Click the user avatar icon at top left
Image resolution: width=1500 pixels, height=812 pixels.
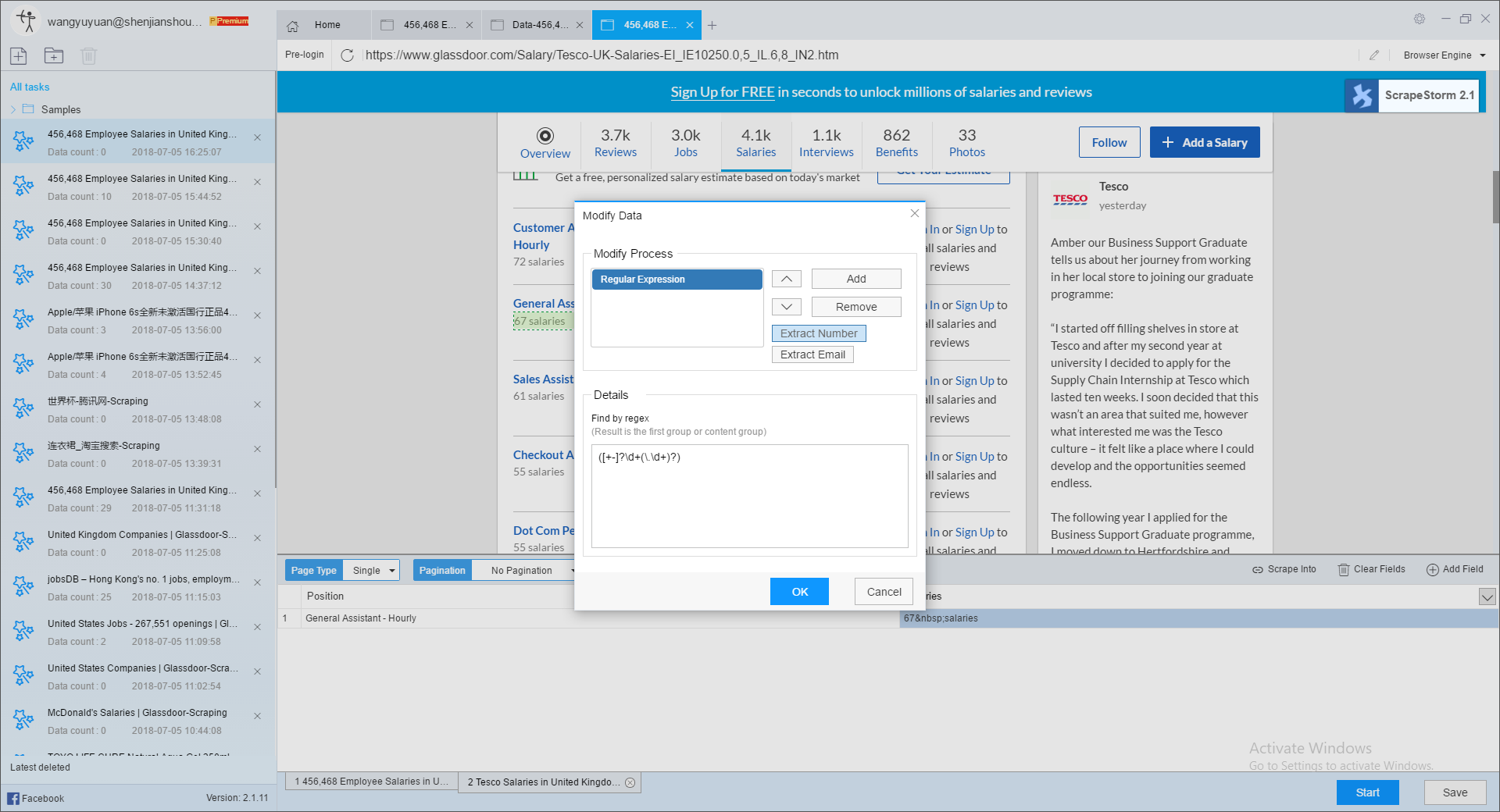coord(27,20)
